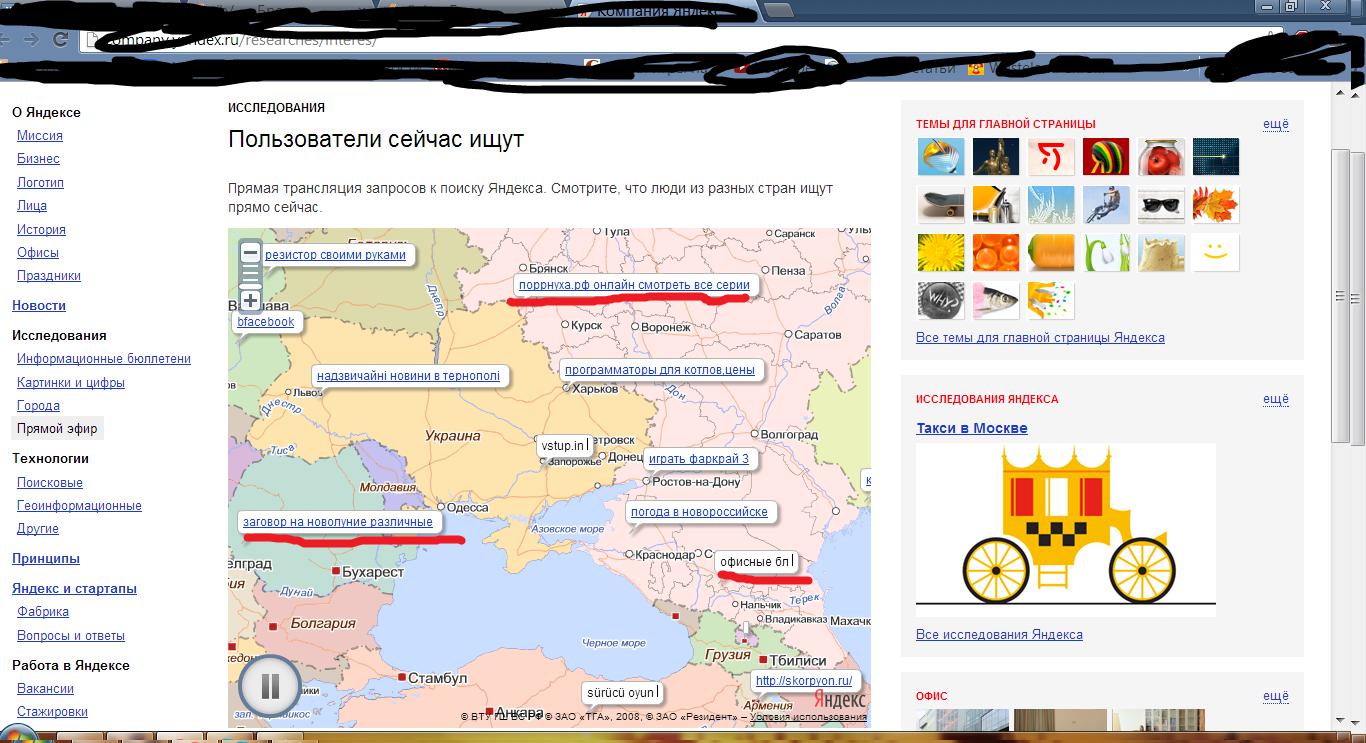Click the 'погода в новороссийске' query
The image size is (1366, 743).
(699, 512)
